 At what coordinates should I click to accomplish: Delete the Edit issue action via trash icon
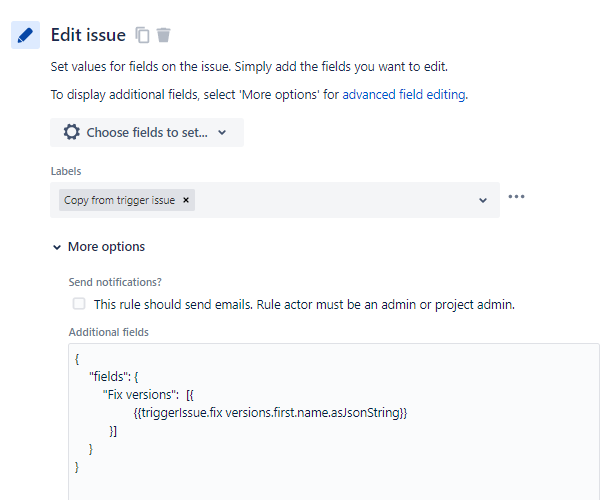163,35
